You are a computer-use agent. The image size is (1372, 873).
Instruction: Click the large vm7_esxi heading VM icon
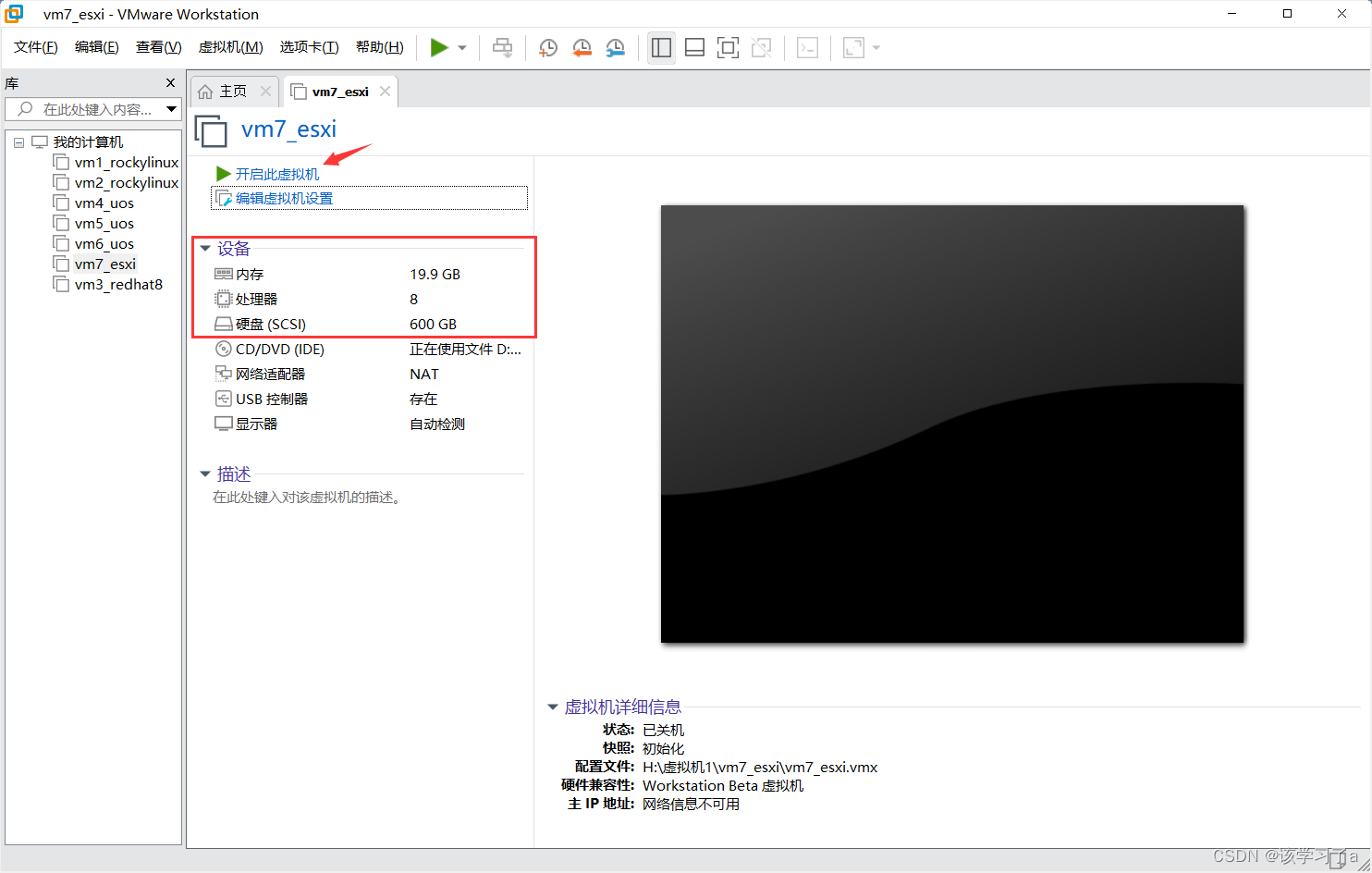211,131
